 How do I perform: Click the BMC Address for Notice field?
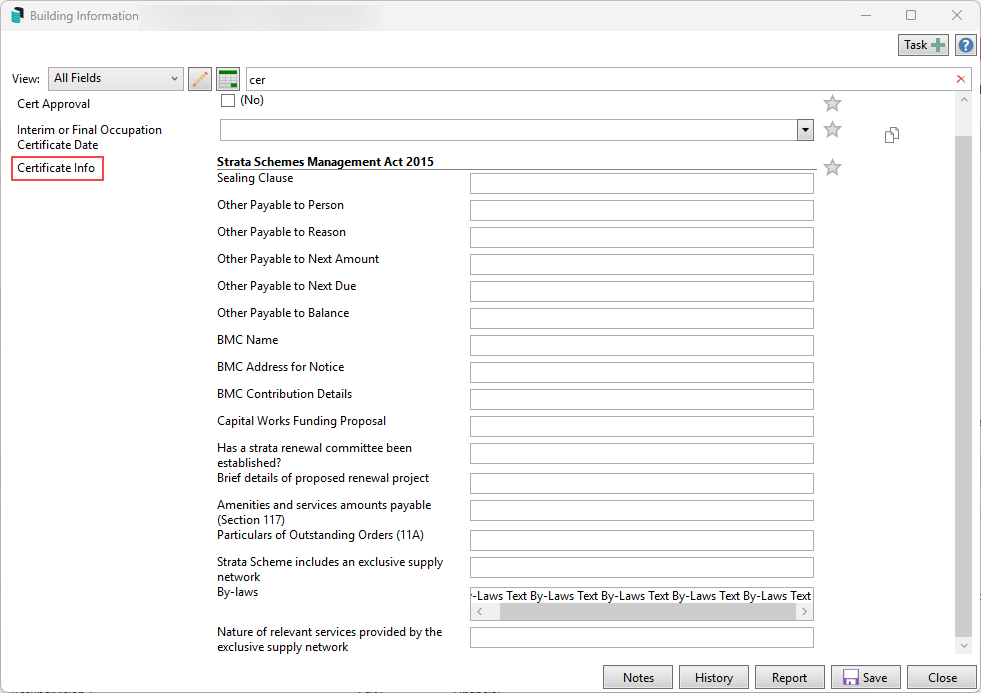point(641,372)
